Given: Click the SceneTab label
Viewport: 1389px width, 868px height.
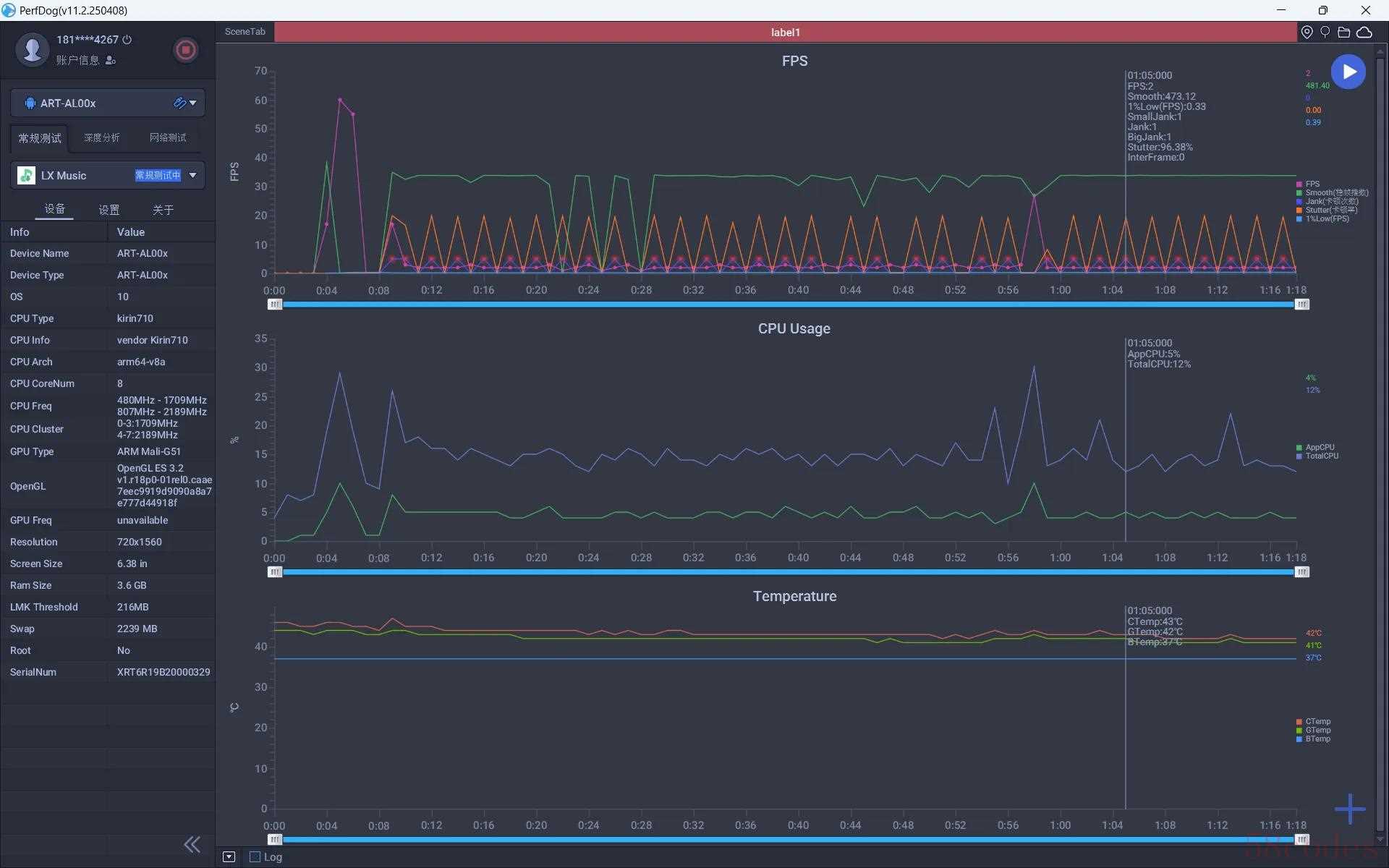Looking at the screenshot, I should click(245, 32).
